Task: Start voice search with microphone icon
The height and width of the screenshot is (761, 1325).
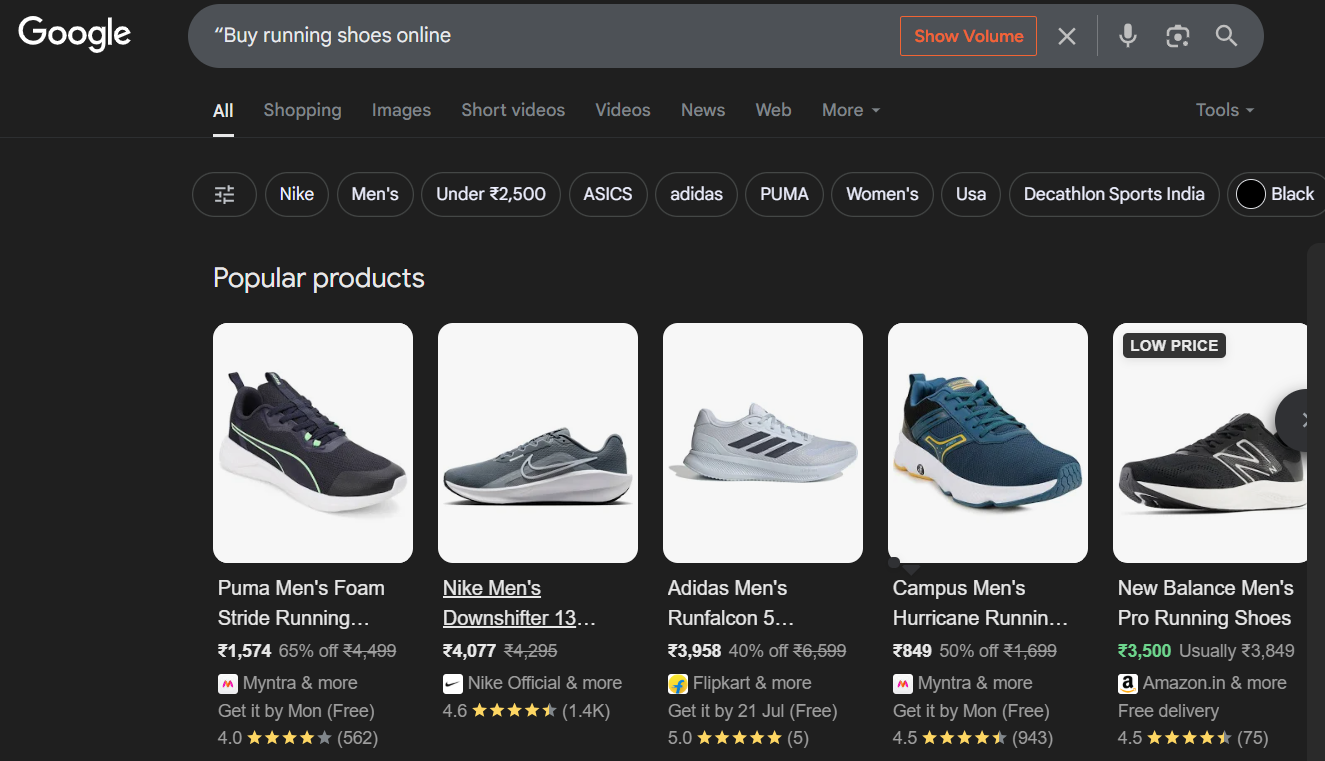Action: [1128, 36]
